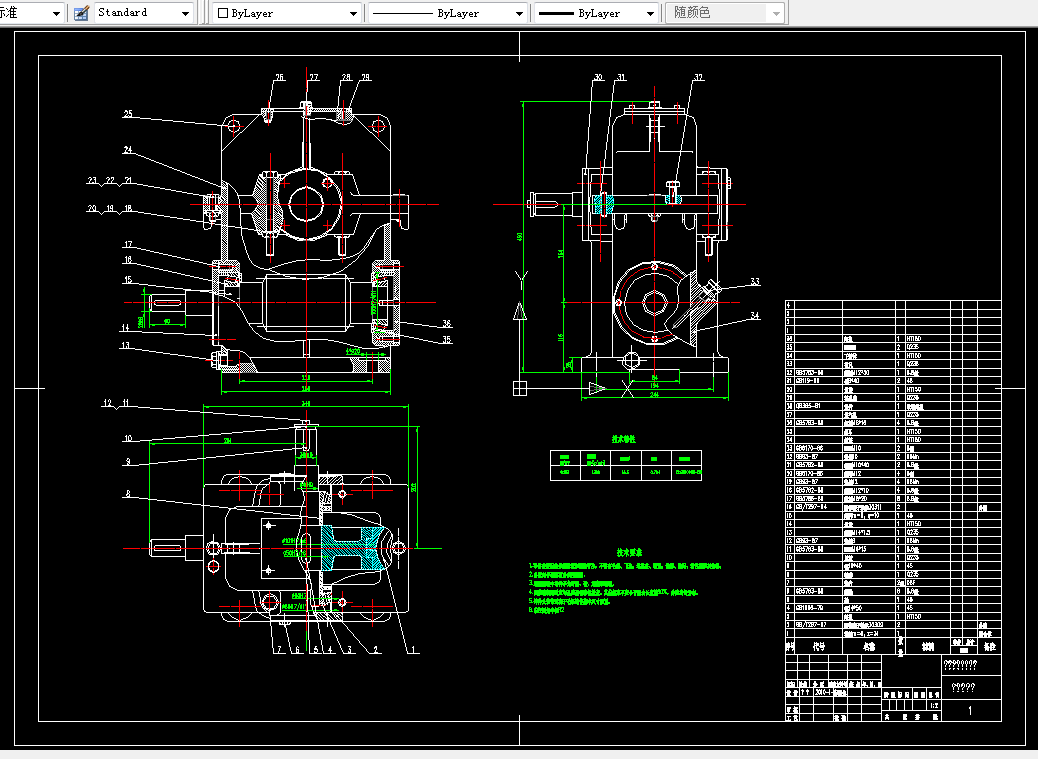Select part balloon number 26
This screenshot has width=1038, height=759.
[x=279, y=77]
